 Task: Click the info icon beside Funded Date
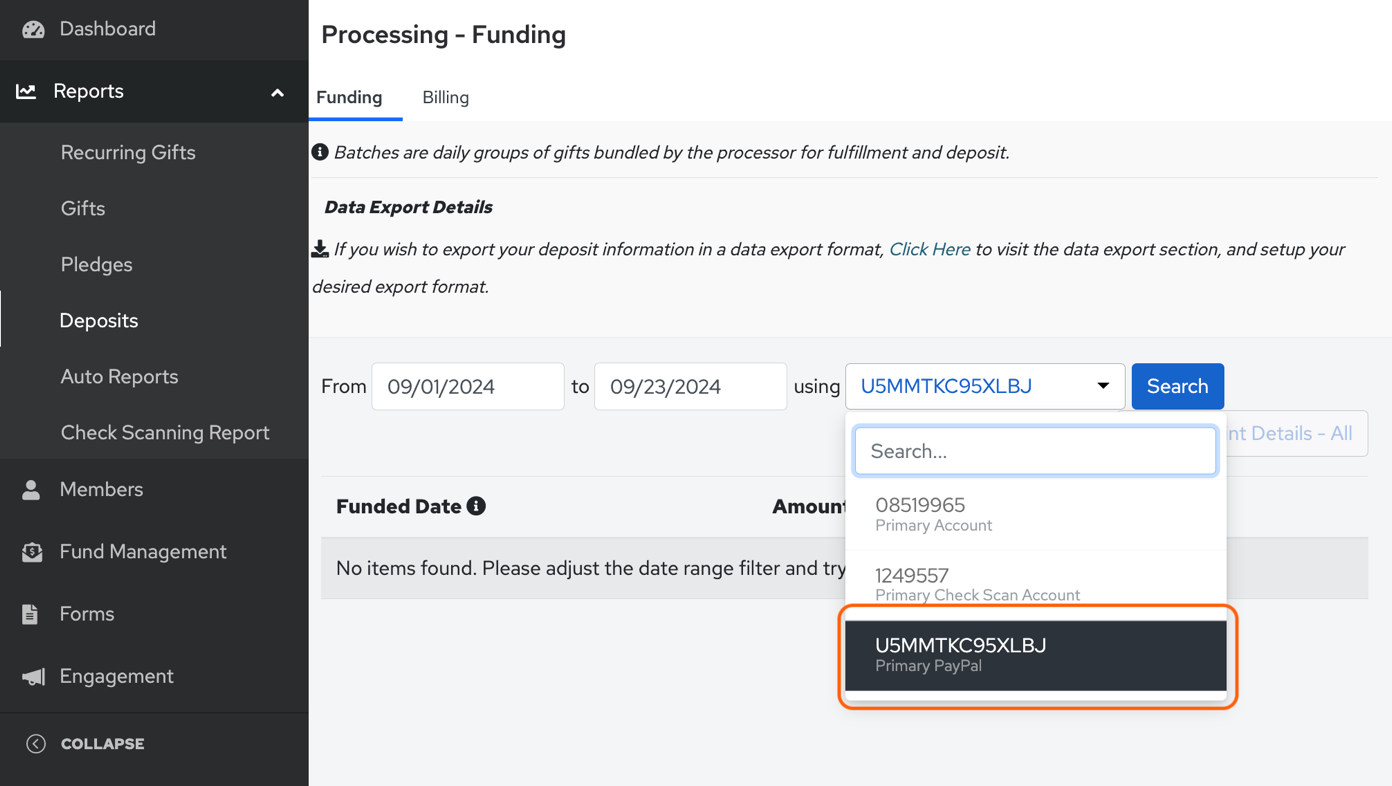475,506
